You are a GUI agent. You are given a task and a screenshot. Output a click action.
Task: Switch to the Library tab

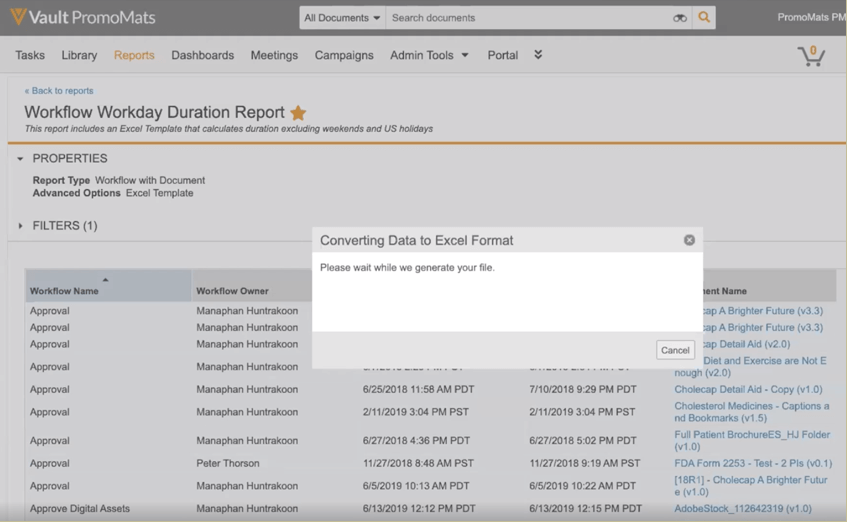pyautogui.click(x=79, y=55)
